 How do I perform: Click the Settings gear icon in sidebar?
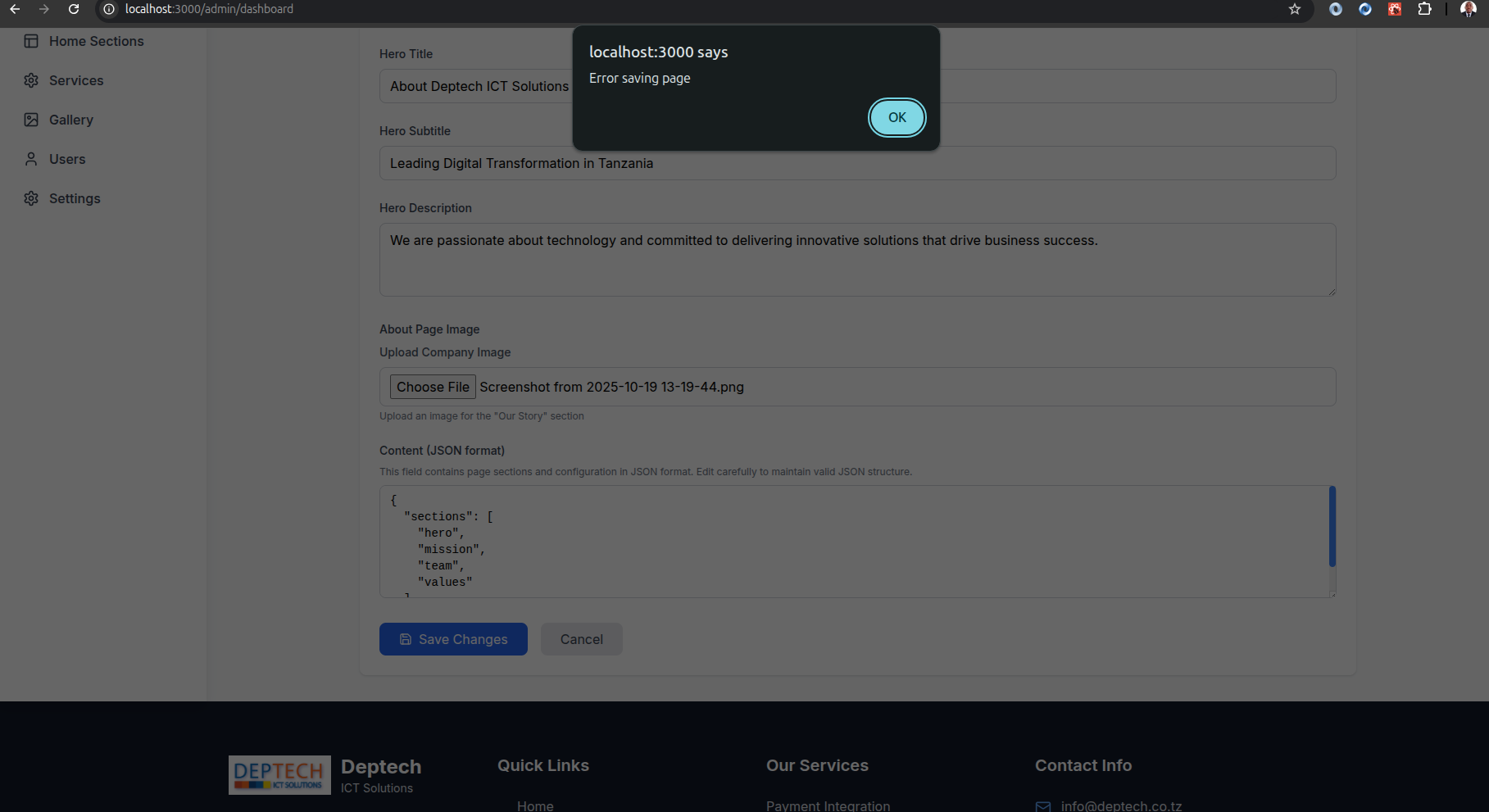click(31, 198)
